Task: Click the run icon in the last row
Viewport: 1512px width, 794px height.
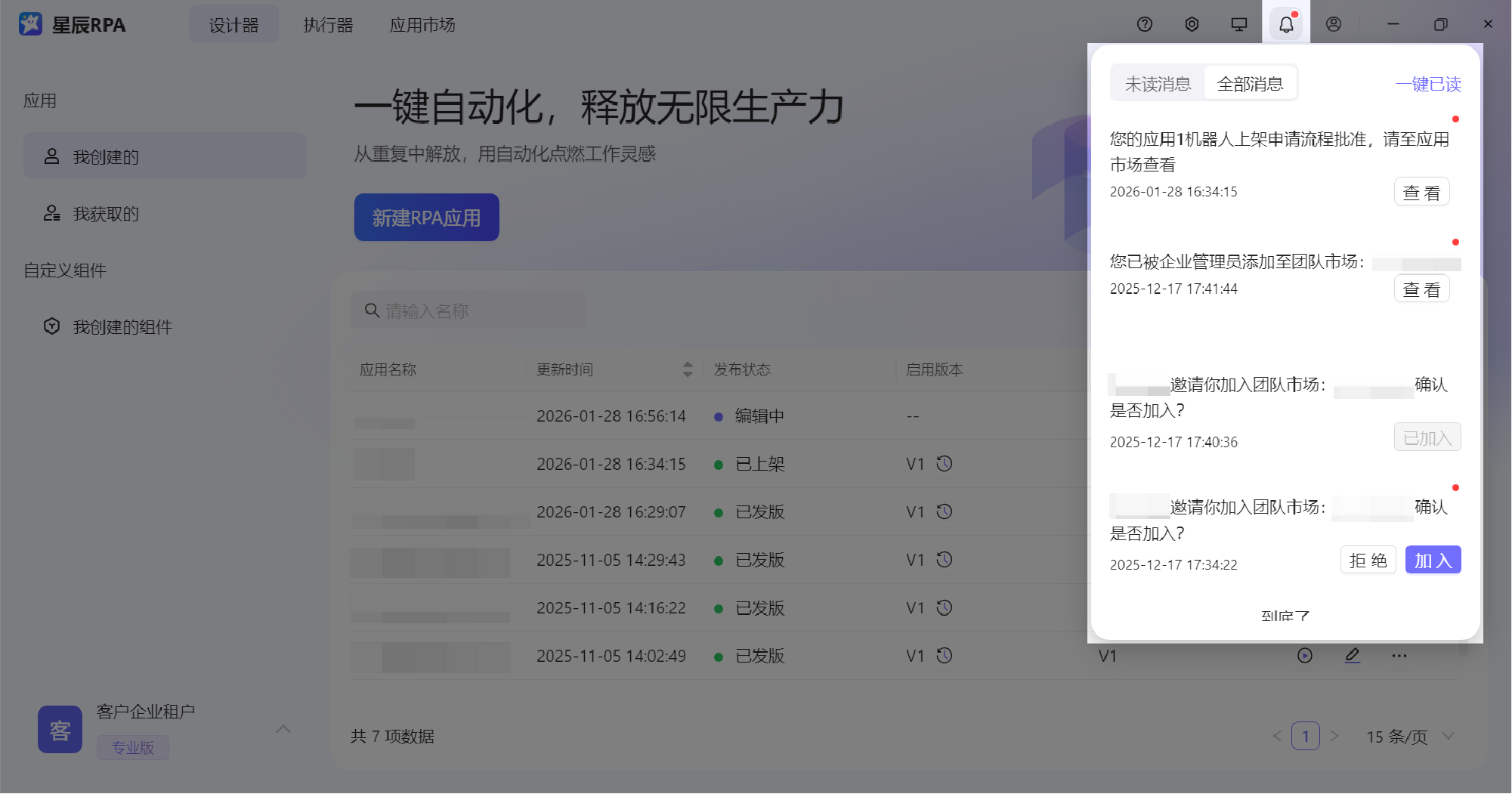Action: 1304,656
